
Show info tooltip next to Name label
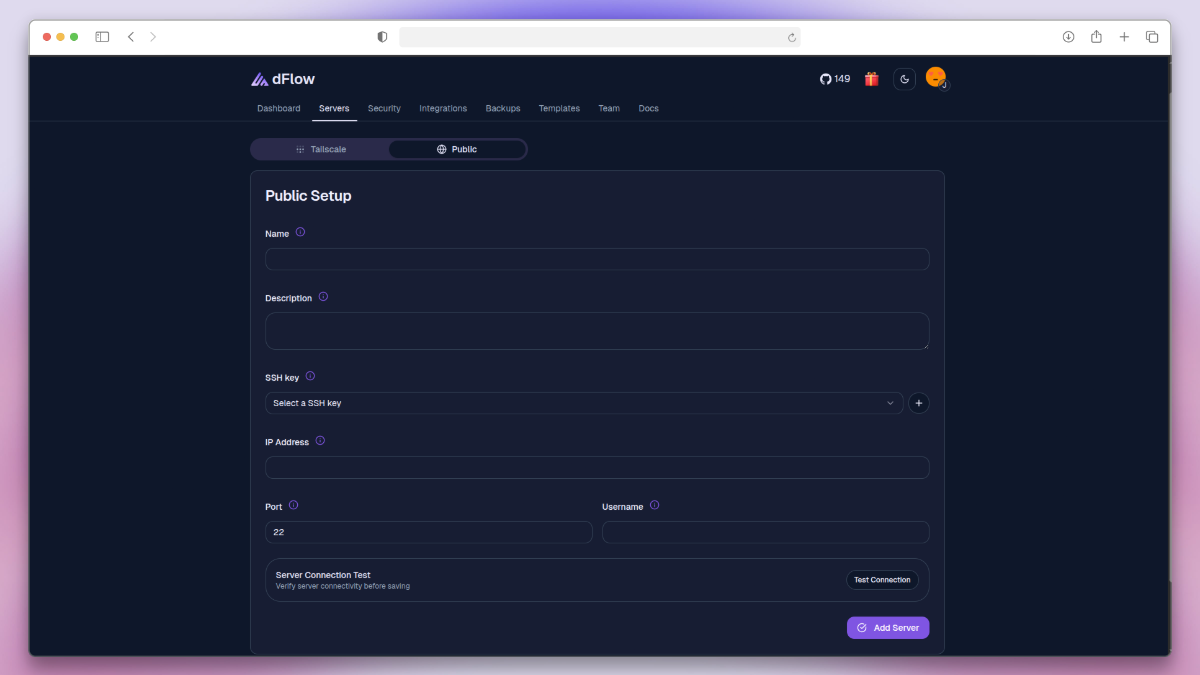(x=300, y=232)
